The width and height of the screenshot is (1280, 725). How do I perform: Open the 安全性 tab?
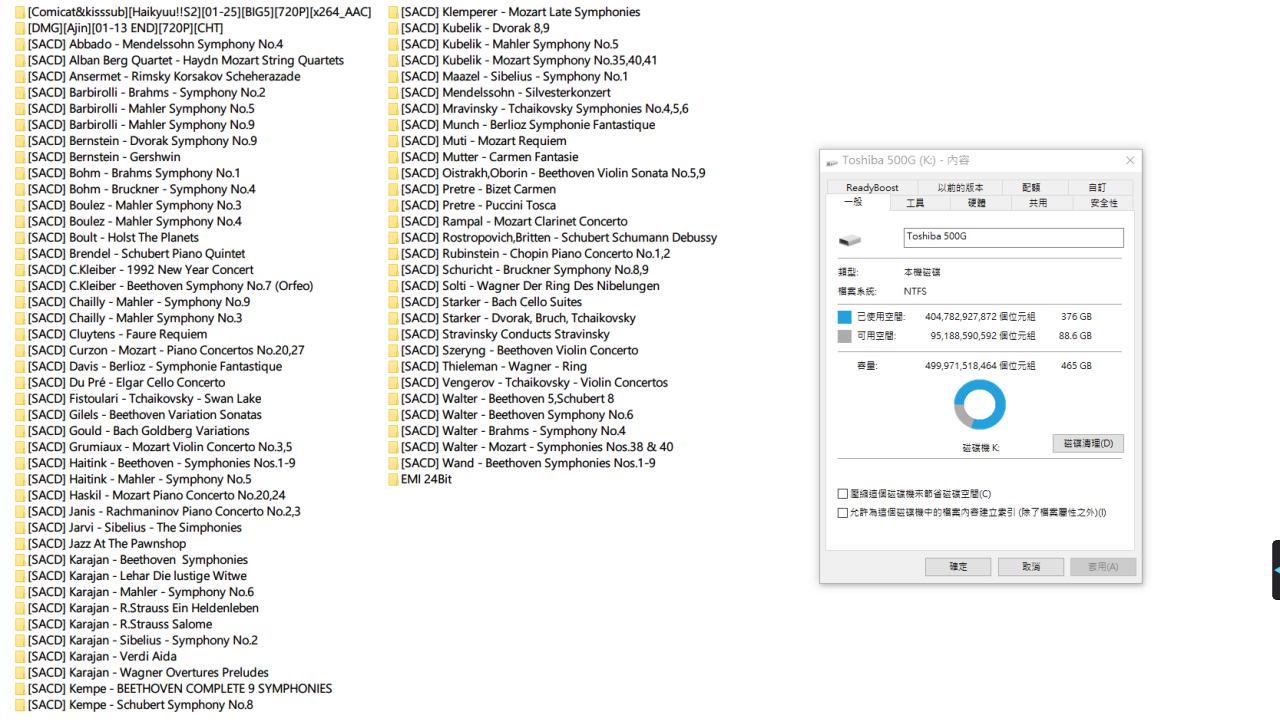pyautogui.click(x=1104, y=203)
